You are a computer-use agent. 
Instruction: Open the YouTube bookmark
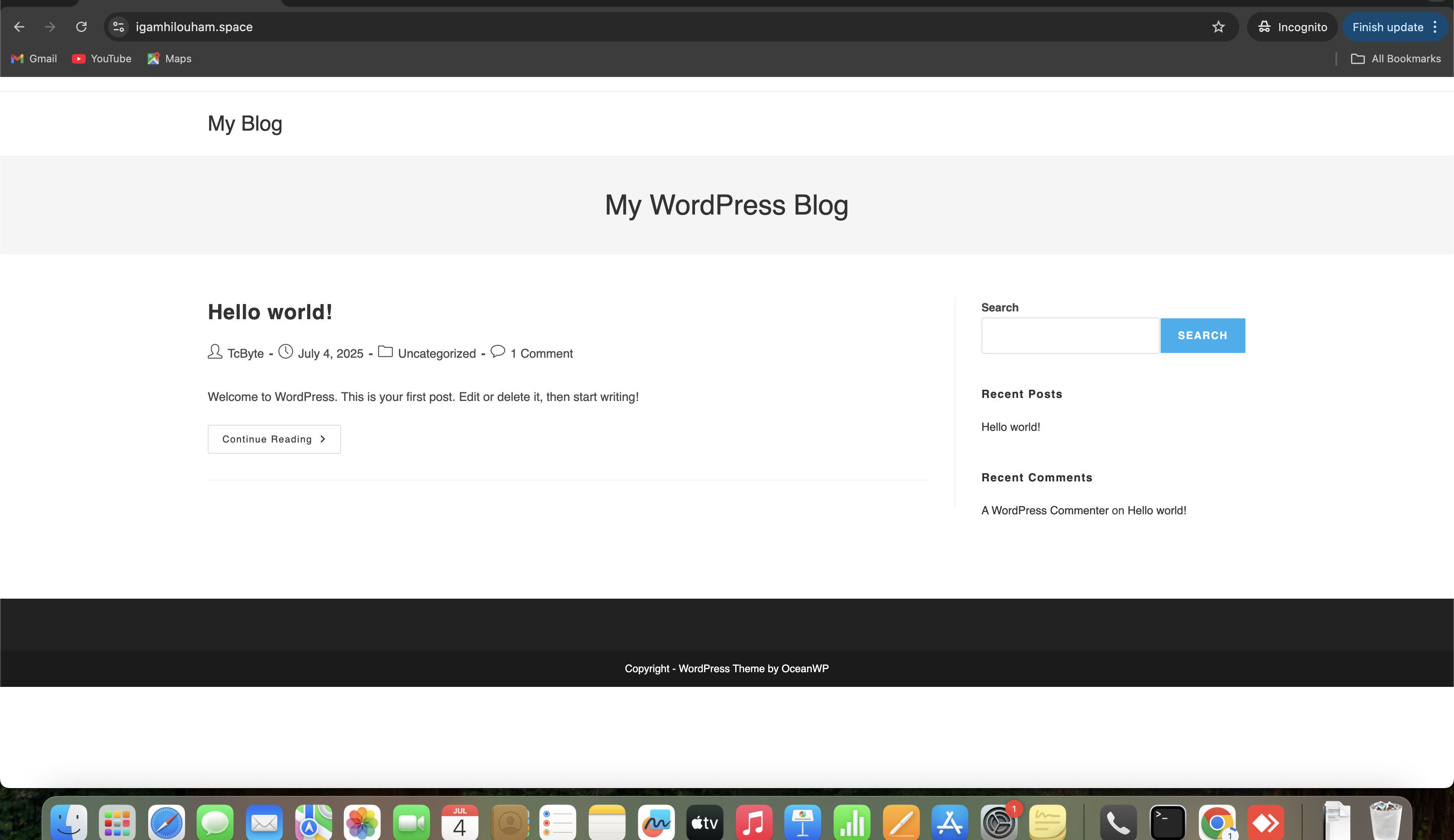tap(102, 59)
